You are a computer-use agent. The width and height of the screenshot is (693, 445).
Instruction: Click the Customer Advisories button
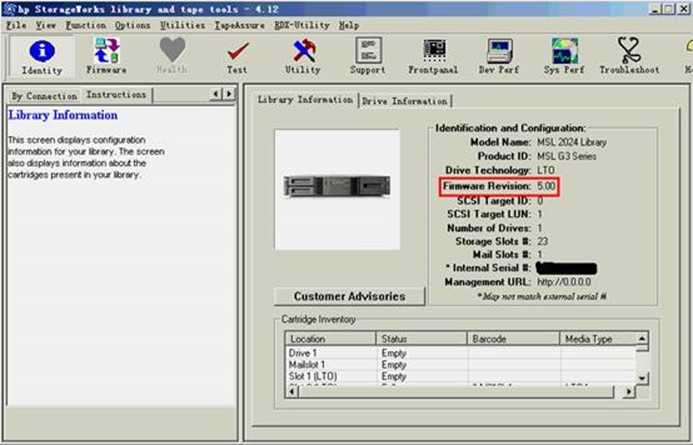pos(349,297)
